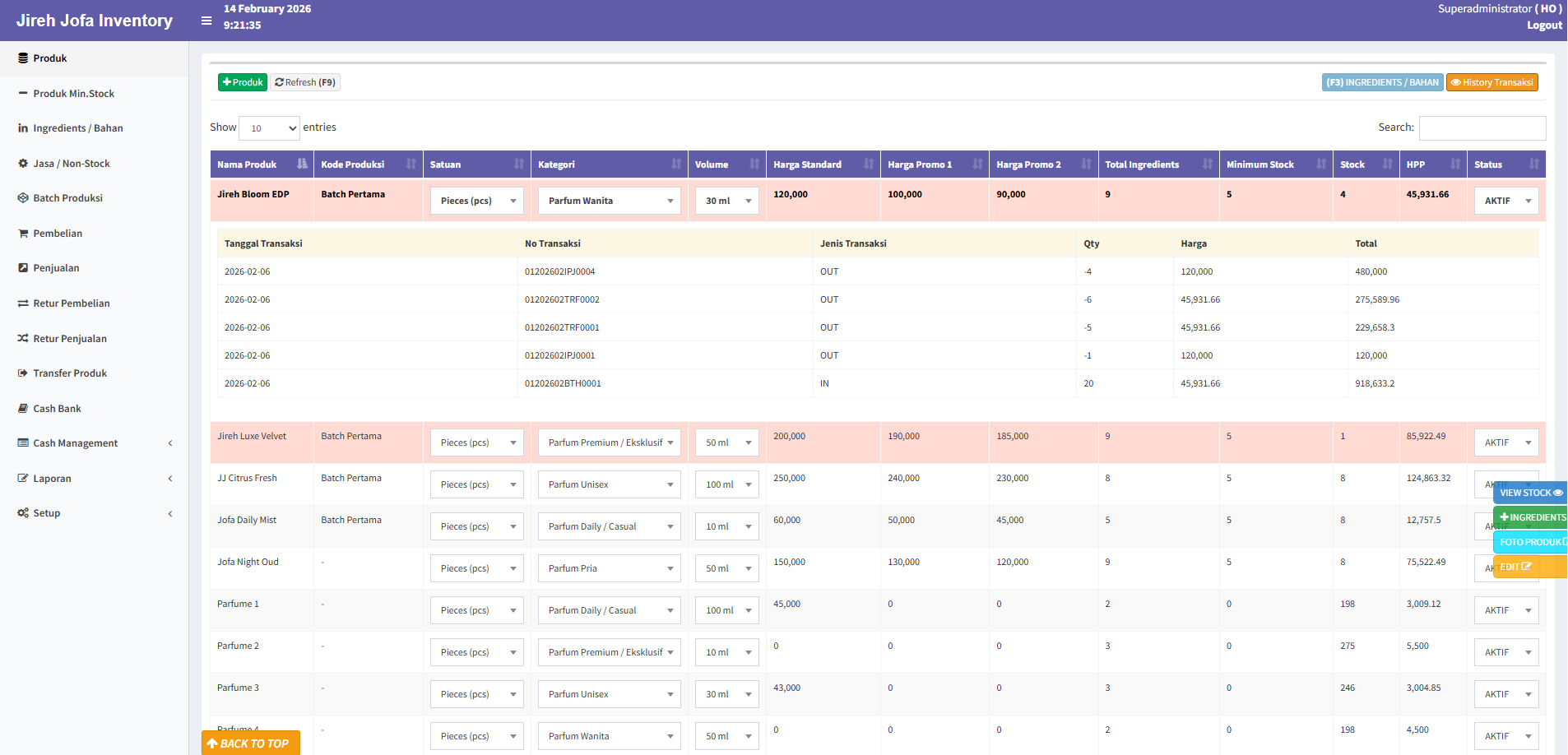Type in the Search field
1568x755 pixels.
tap(1482, 127)
